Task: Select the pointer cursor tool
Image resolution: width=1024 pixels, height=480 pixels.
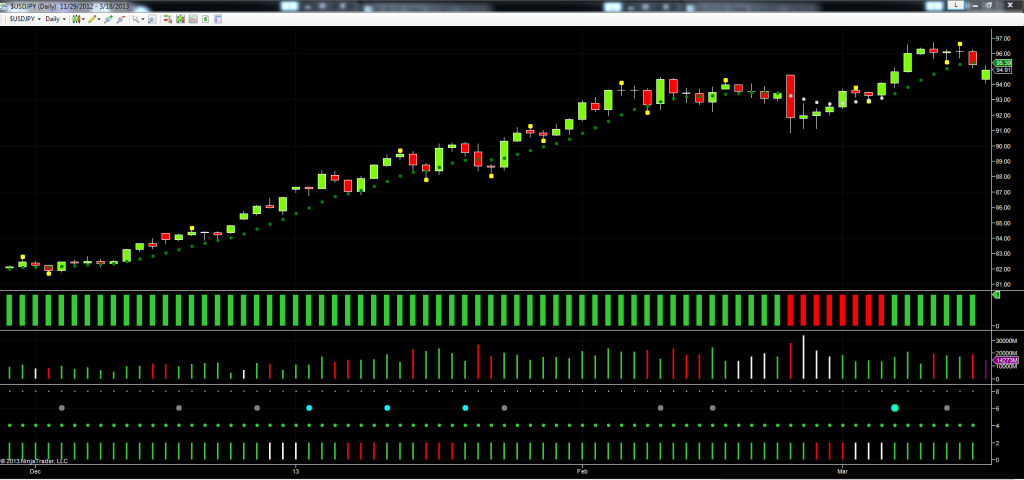Action: 136,19
